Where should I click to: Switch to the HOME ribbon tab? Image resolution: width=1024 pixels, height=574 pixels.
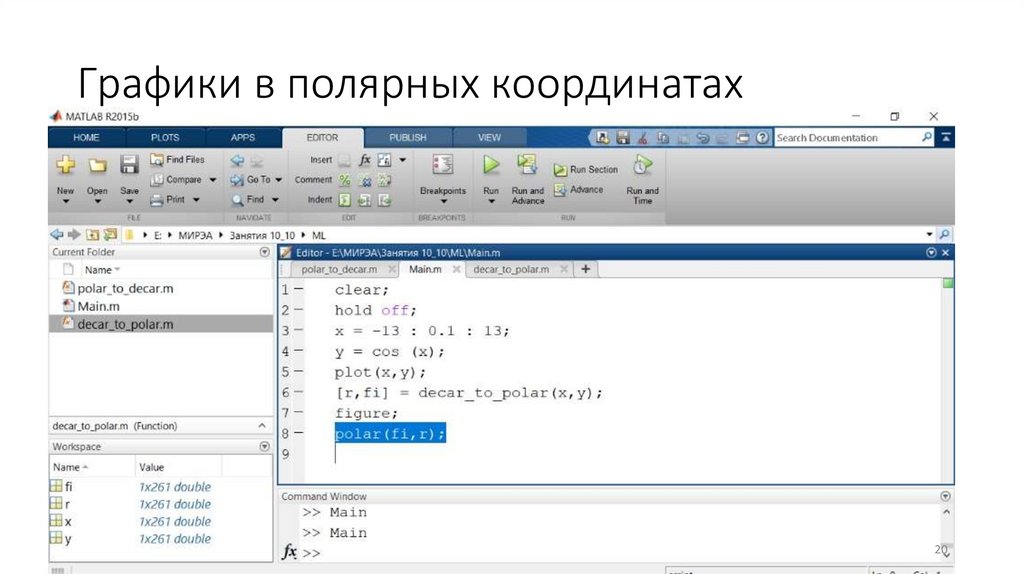pyautogui.click(x=86, y=138)
